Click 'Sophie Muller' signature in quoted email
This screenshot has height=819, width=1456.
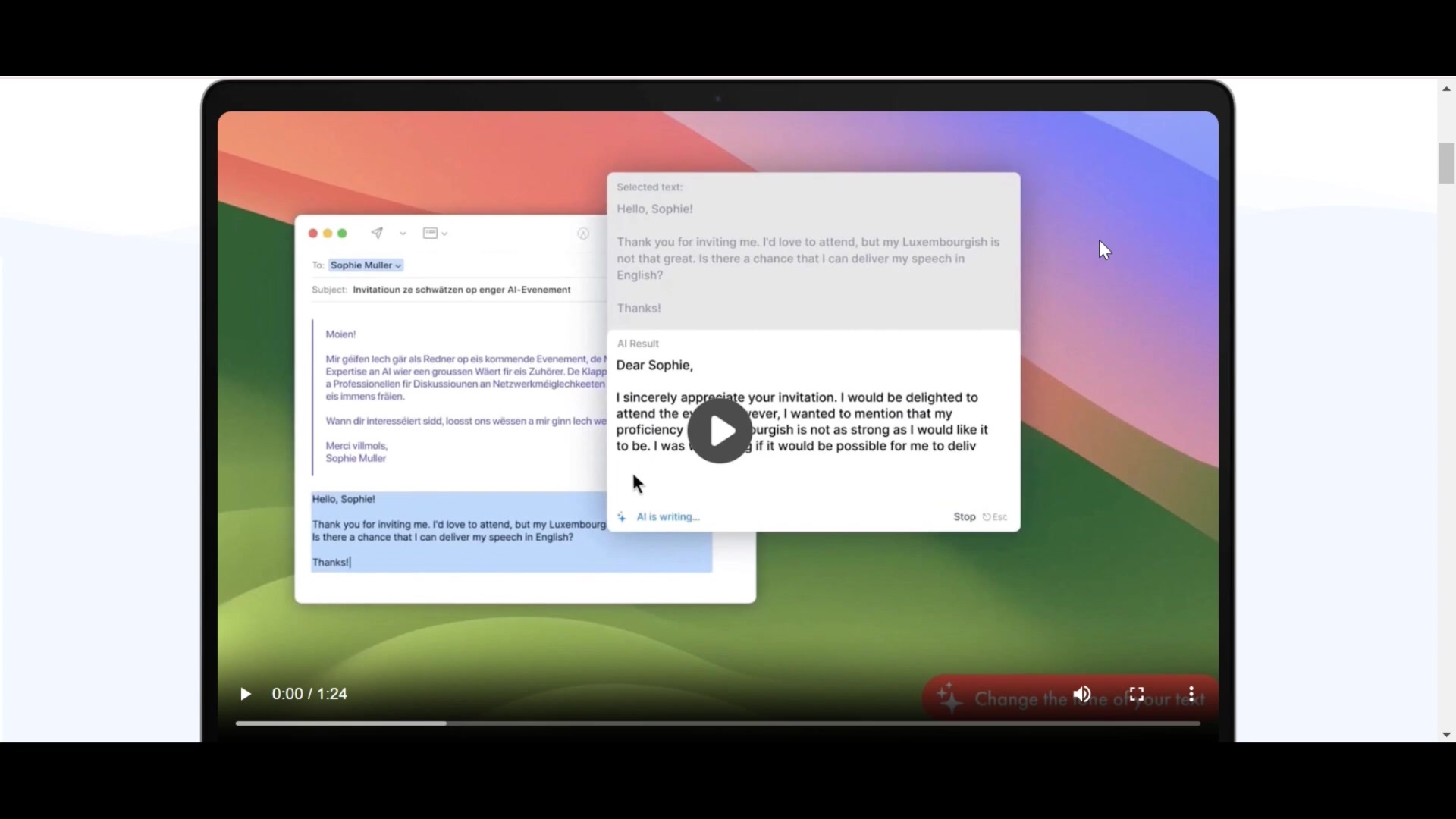(356, 458)
